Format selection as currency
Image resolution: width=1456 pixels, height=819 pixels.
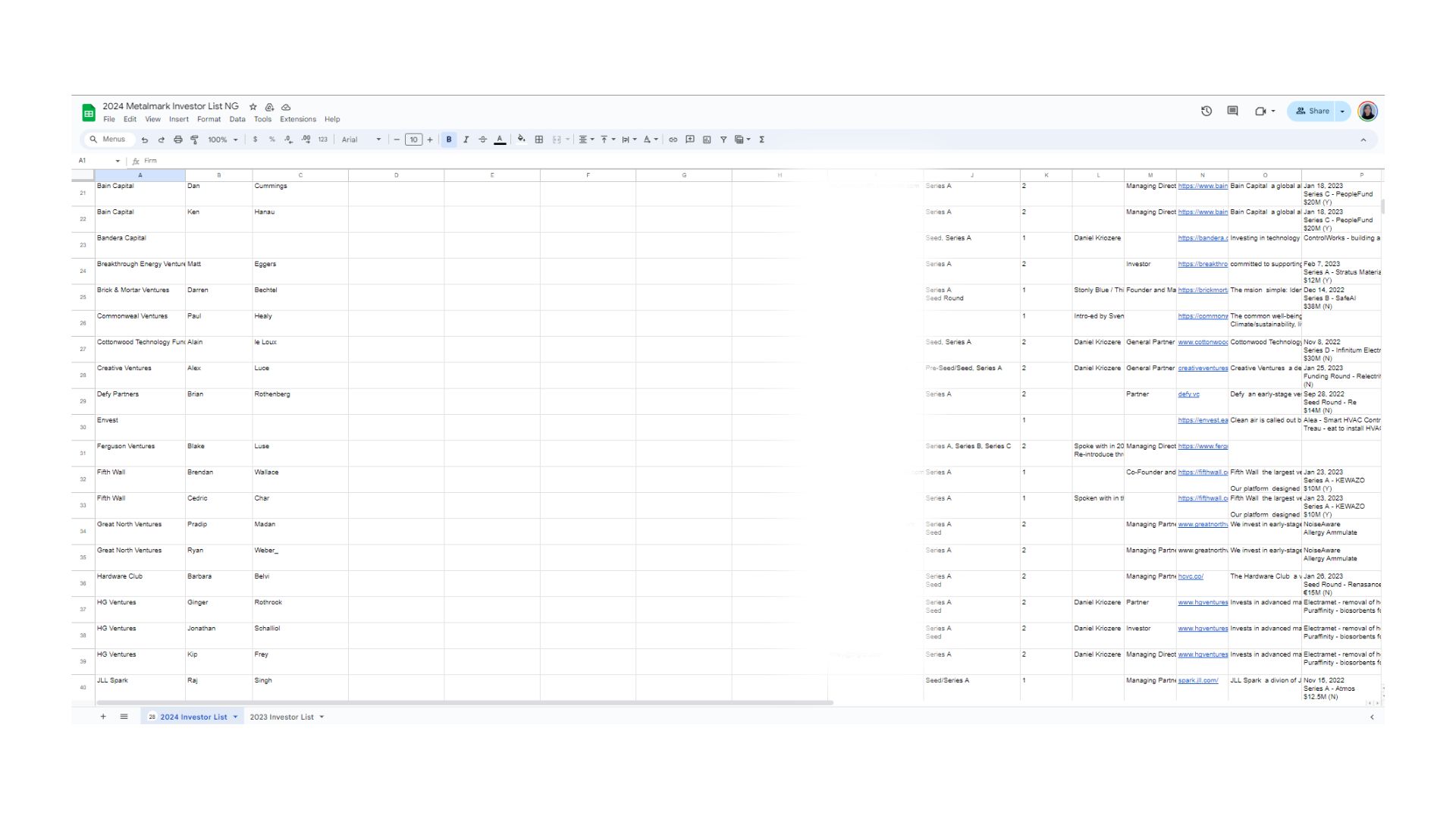pos(255,140)
